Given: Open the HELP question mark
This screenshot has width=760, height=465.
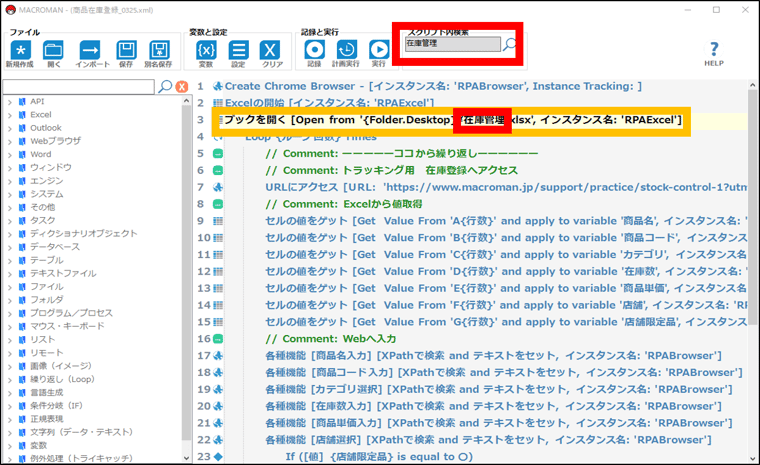Looking at the screenshot, I should coord(713,49).
